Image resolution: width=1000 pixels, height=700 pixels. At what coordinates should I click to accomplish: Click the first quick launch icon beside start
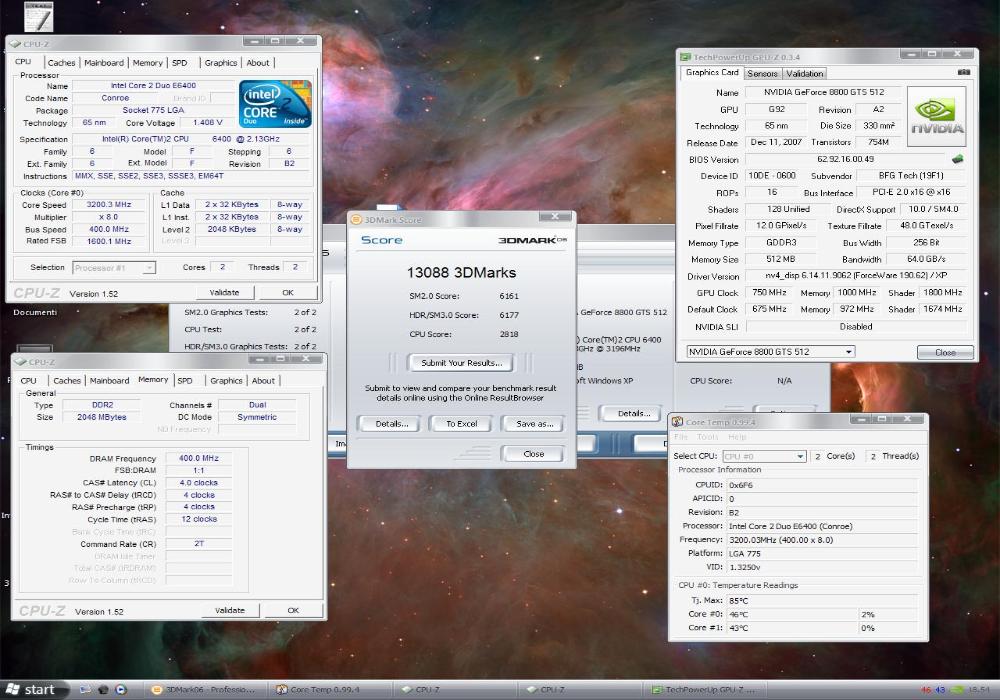tap(85, 690)
